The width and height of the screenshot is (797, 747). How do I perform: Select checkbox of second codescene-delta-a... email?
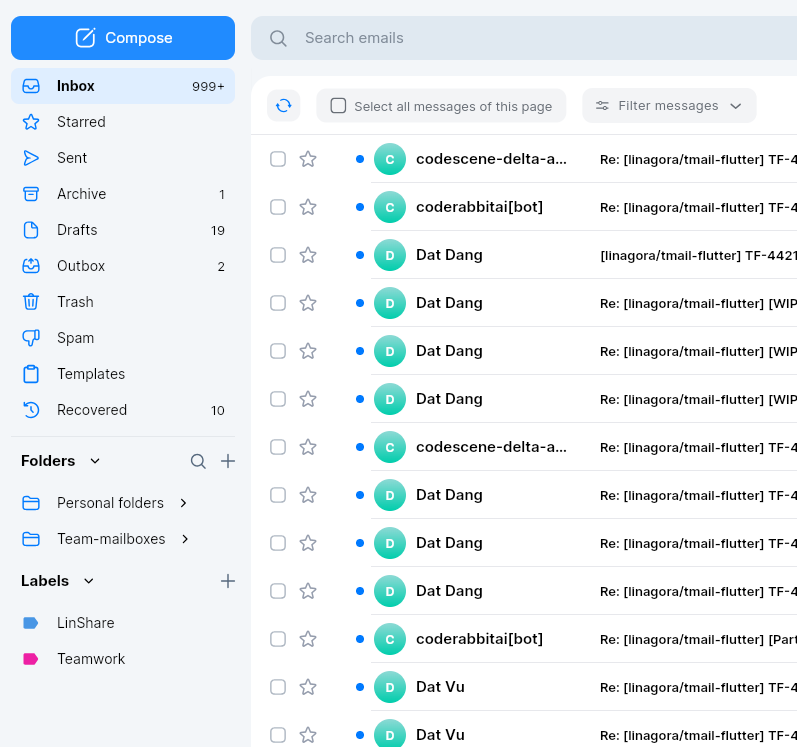[x=278, y=447]
